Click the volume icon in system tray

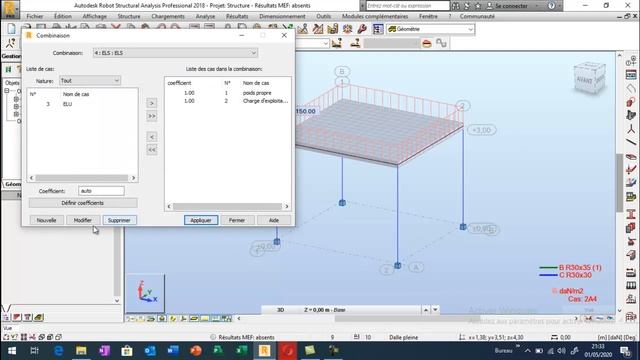[562, 351]
